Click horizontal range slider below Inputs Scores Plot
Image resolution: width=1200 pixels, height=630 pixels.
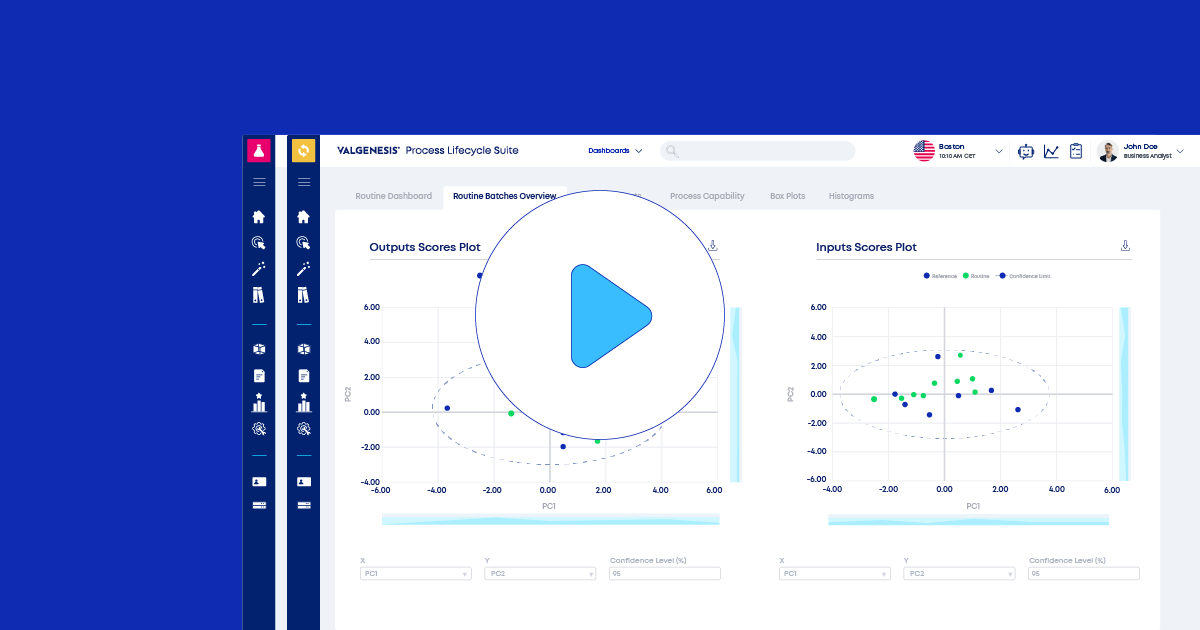tap(968, 520)
